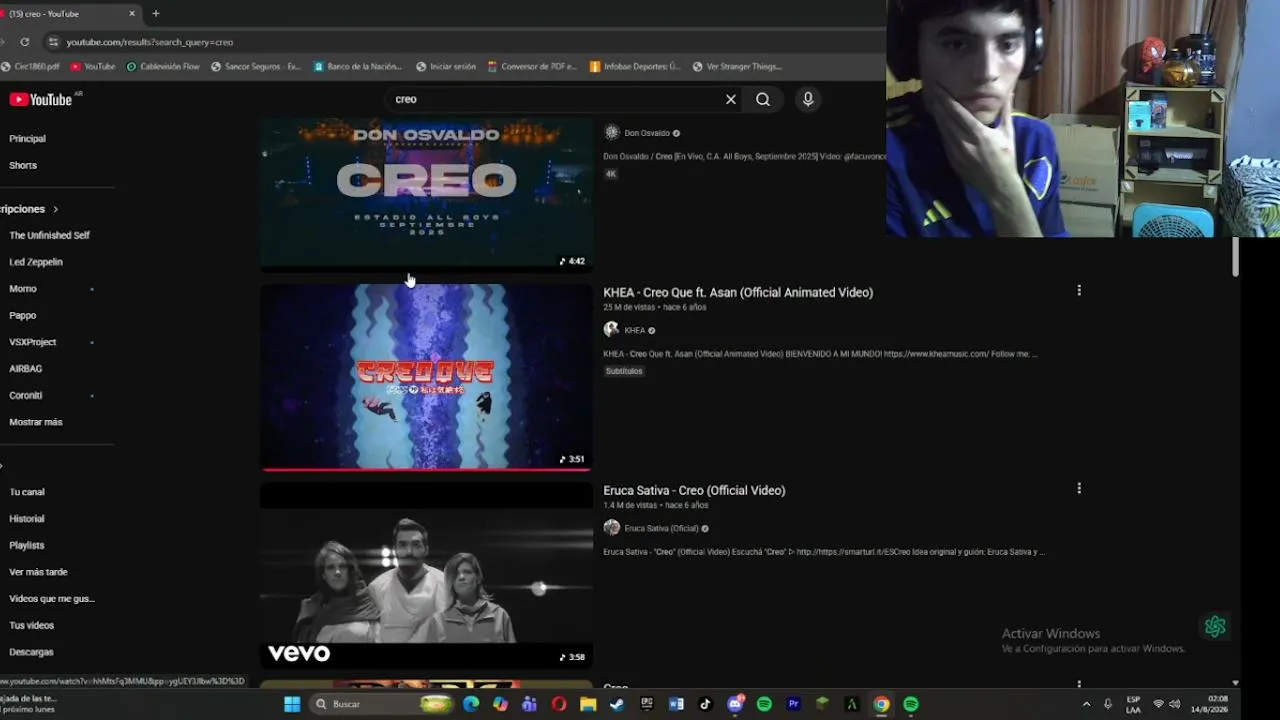Open the volume control in system tray
Image resolution: width=1280 pixels, height=720 pixels.
point(1174,704)
